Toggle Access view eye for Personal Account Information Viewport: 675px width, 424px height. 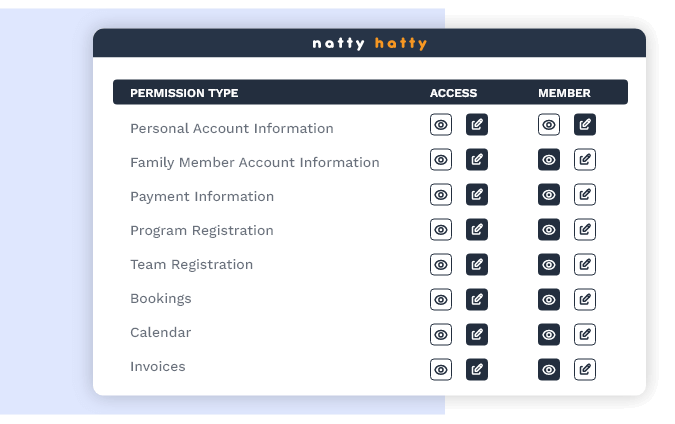click(x=441, y=125)
